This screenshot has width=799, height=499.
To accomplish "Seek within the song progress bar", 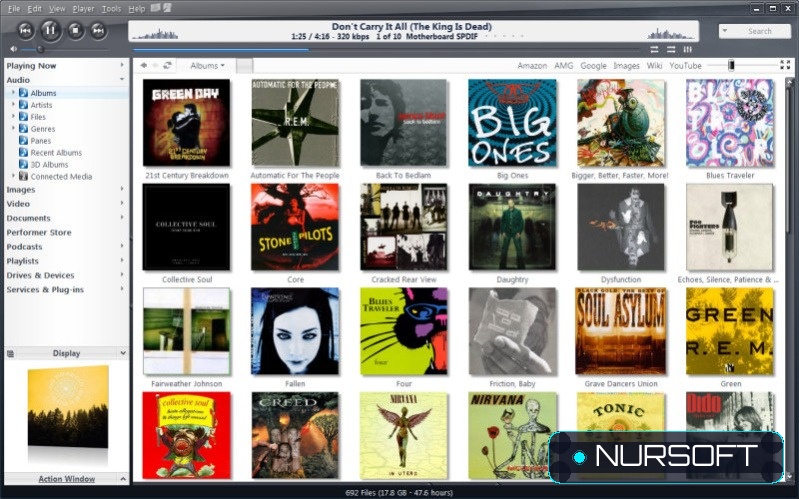I will point(386,50).
